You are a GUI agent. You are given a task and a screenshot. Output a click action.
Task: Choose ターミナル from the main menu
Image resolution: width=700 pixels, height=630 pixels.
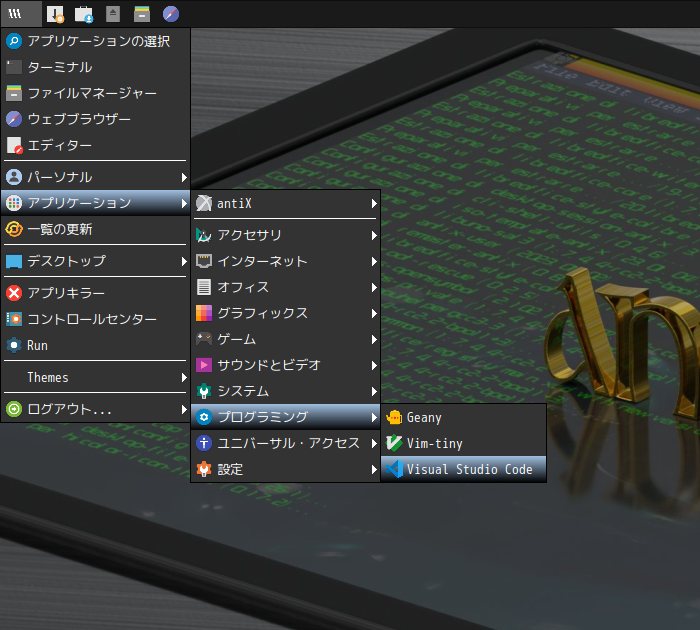click(96, 67)
